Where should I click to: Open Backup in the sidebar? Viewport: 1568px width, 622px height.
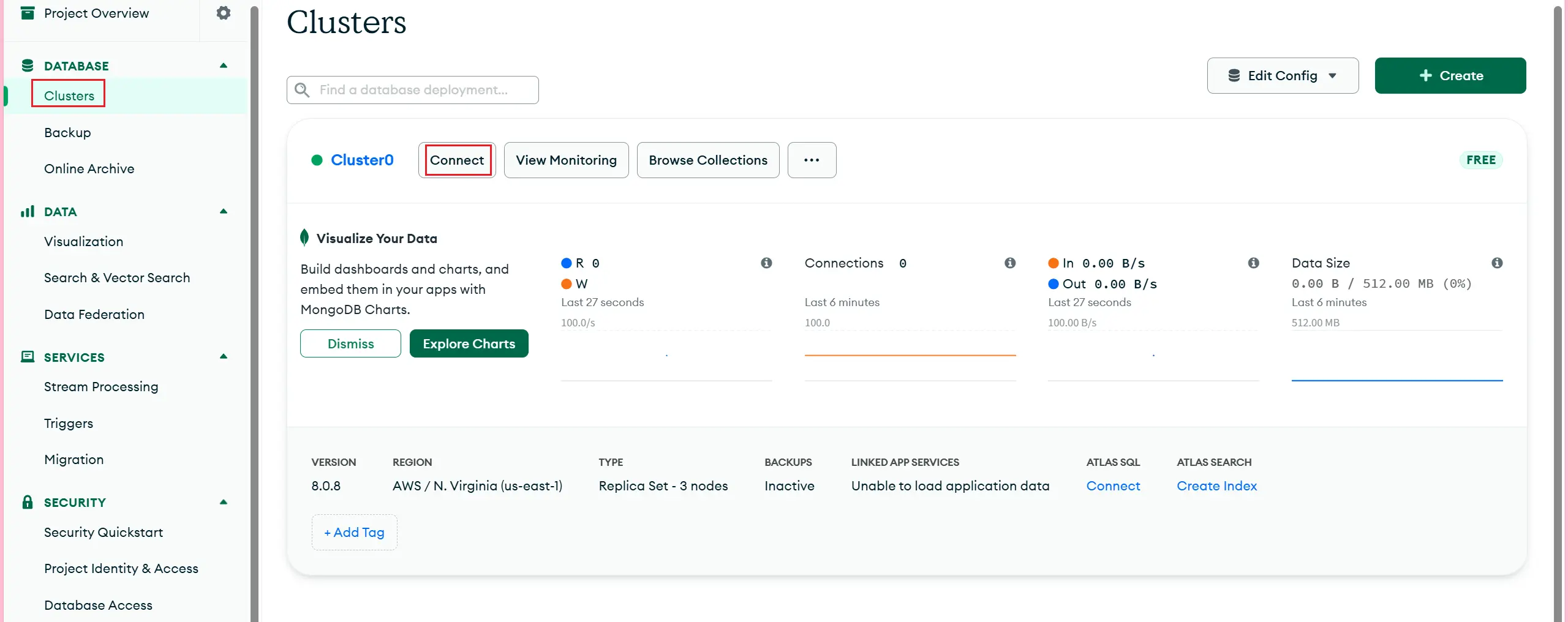point(67,132)
